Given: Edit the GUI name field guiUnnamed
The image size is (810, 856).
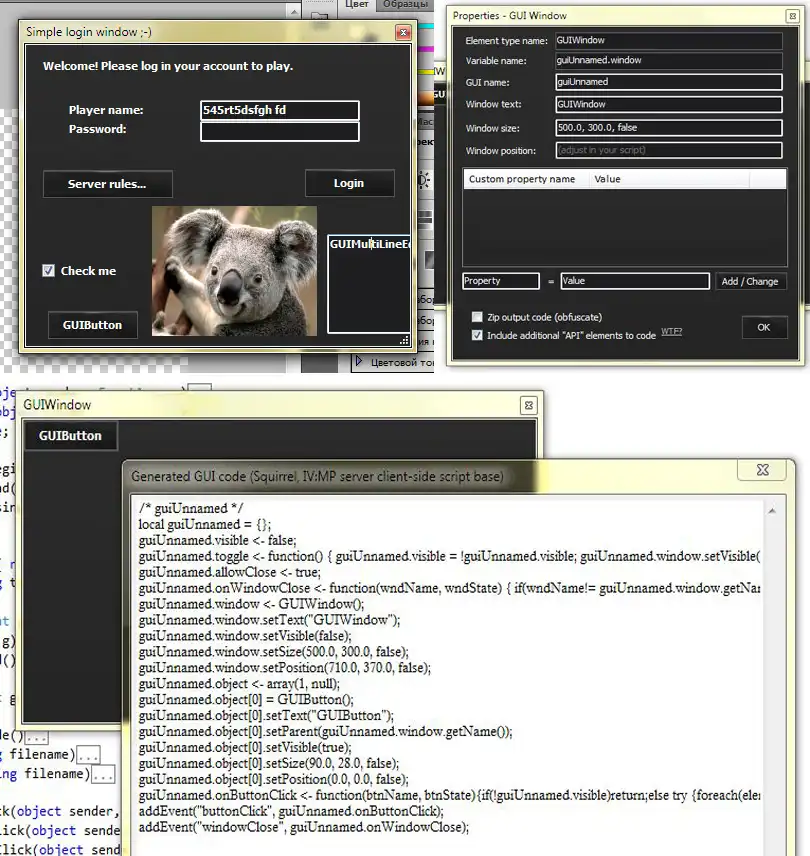Looking at the screenshot, I should pos(669,82).
